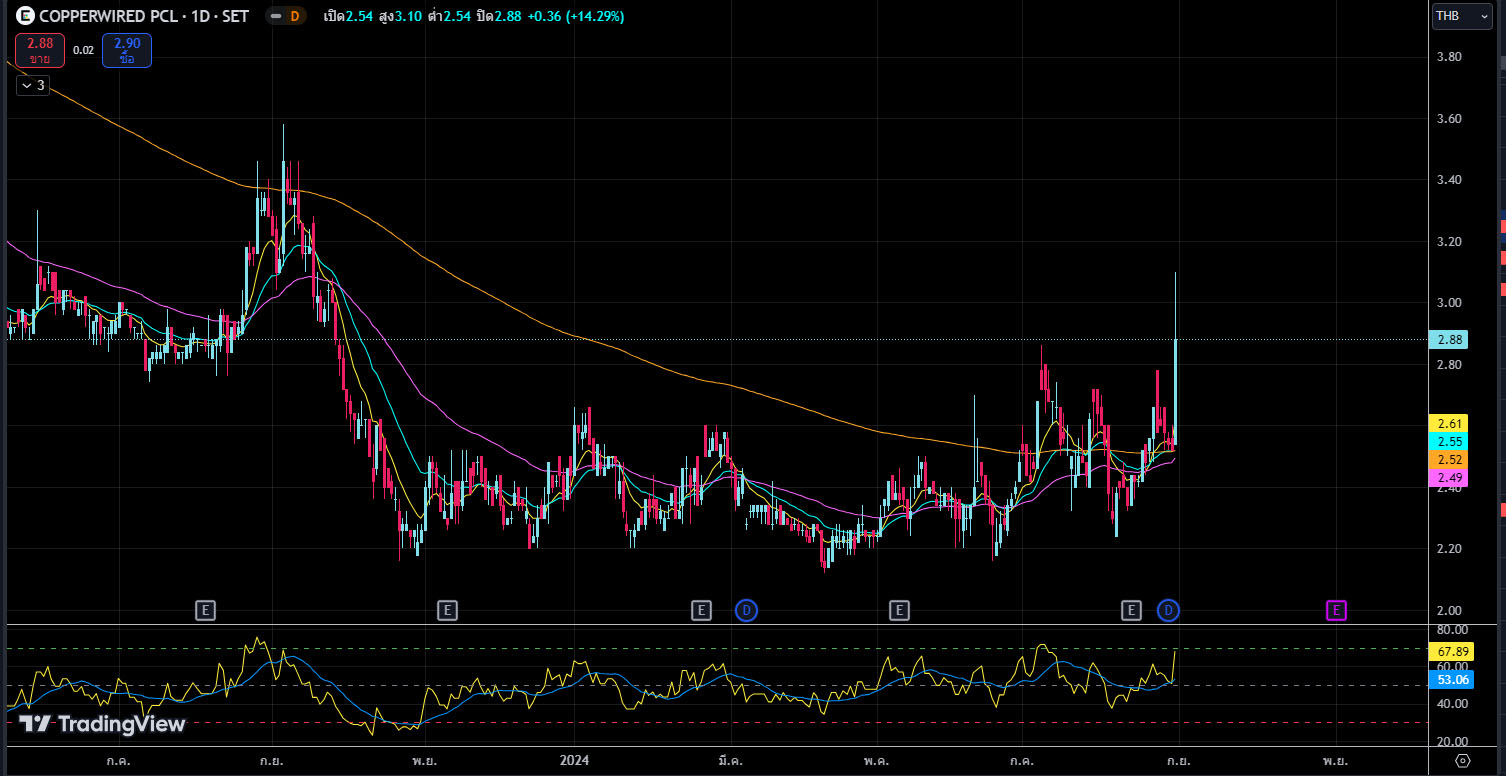Click the second gray E earnings marker from left

click(447, 610)
